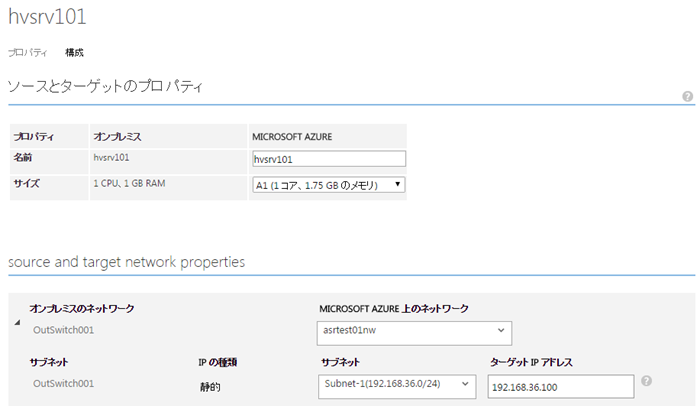Click help icon beside source and target properties heading
Viewport: 700px width, 406px height.
pyautogui.click(x=688, y=96)
